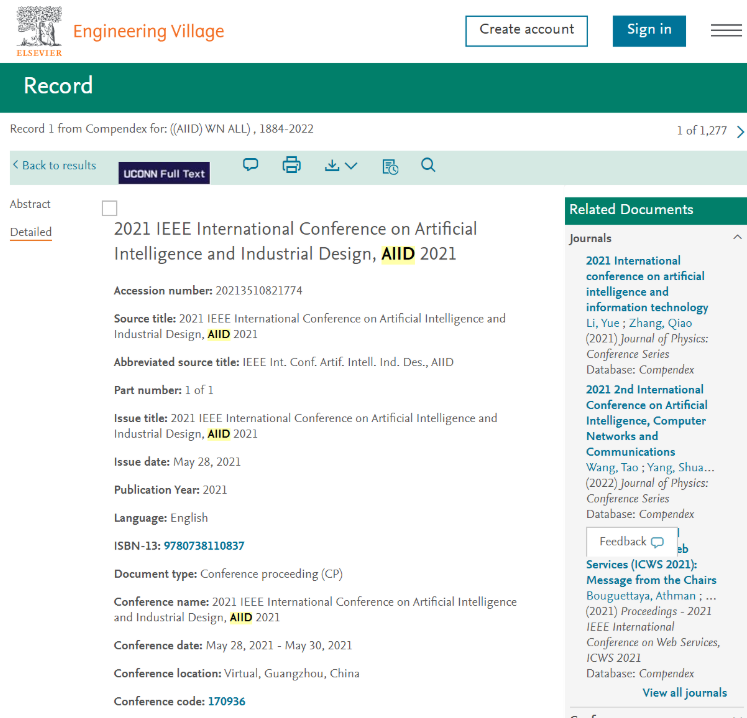This screenshot has width=747, height=718.
Task: Click View all journals
Action: click(685, 693)
